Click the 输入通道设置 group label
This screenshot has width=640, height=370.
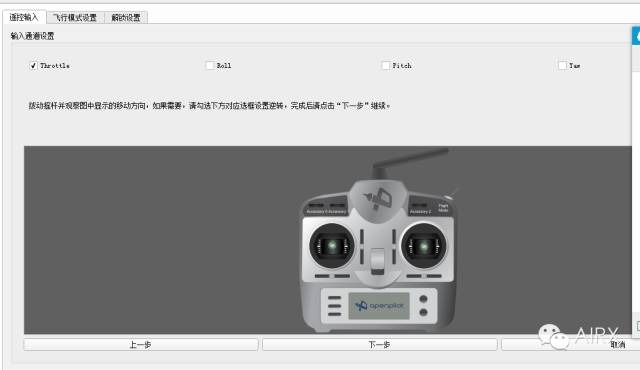[32, 36]
